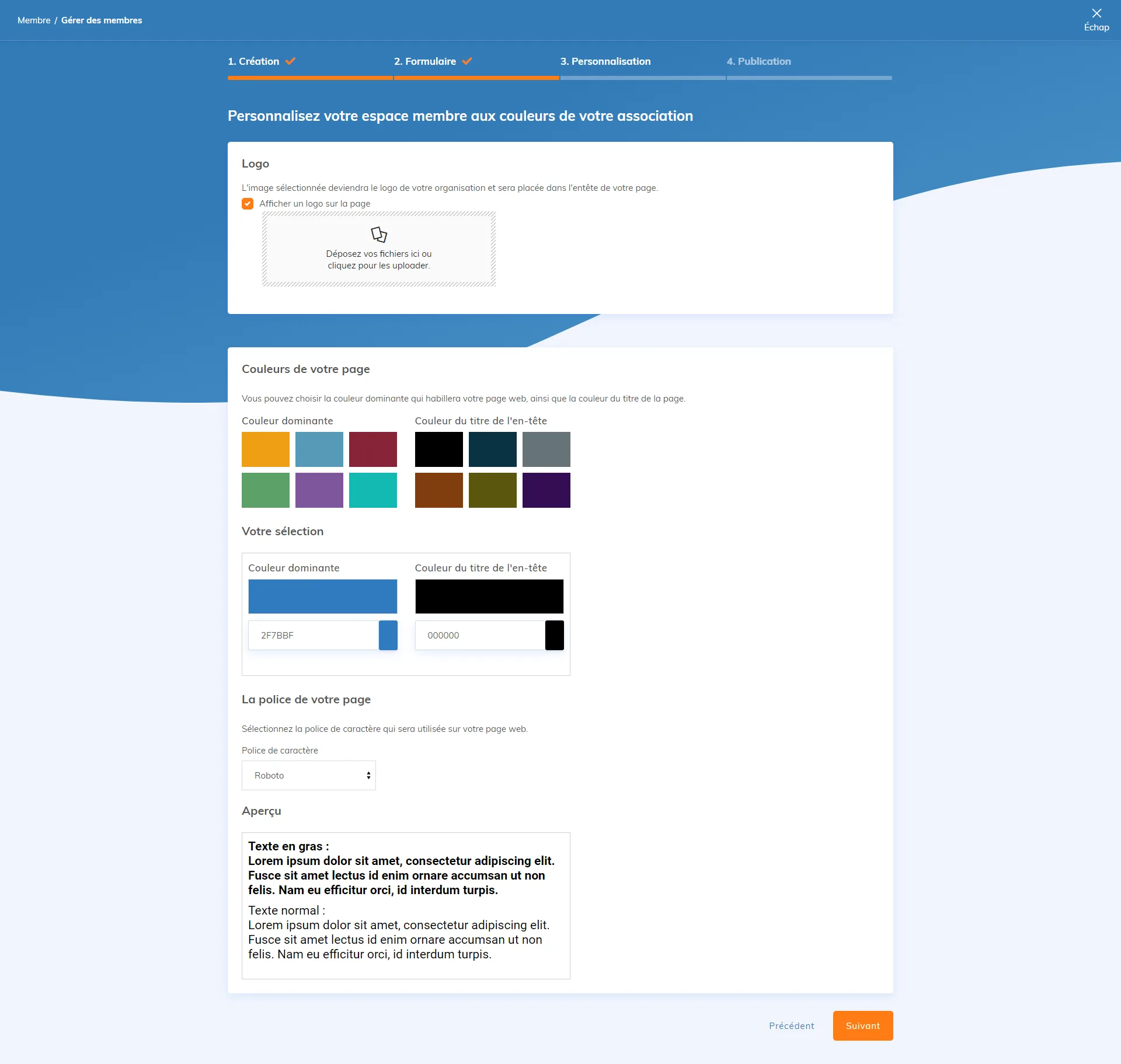Image resolution: width=1121 pixels, height=1064 pixels.
Task: Open the Membre breadcrumb link
Action: coord(34,20)
